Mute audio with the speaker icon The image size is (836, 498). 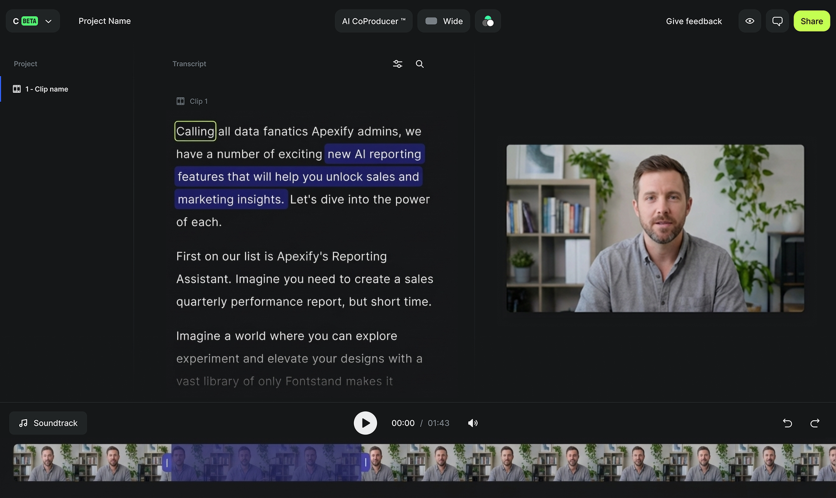473,423
